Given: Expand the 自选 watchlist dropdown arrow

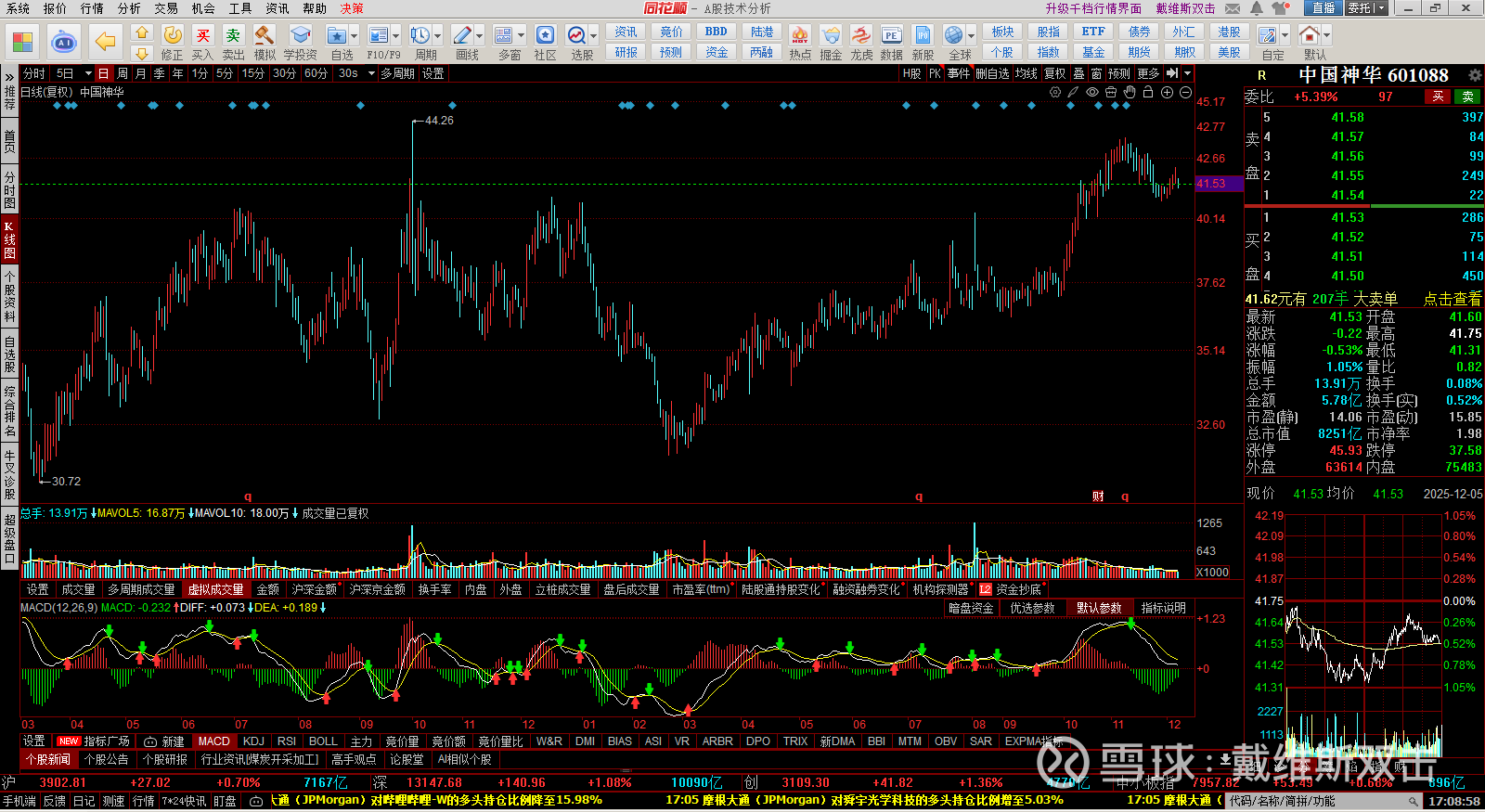Looking at the screenshot, I should click(353, 36).
